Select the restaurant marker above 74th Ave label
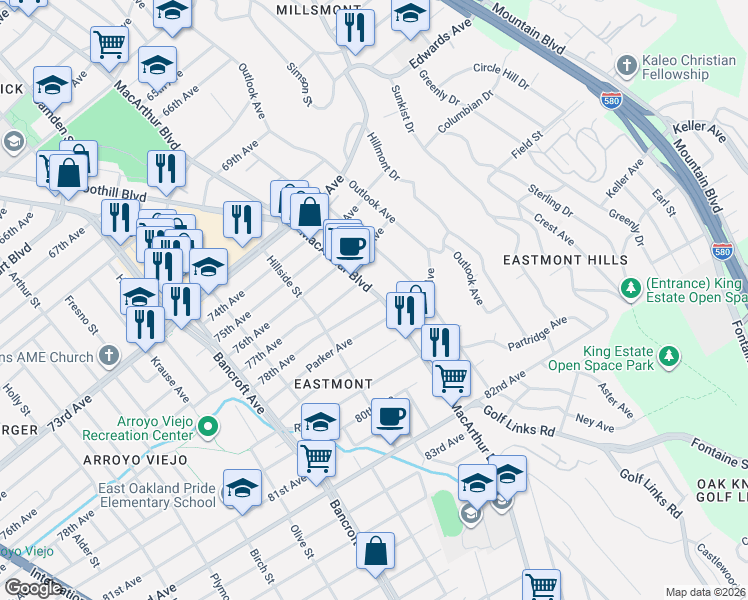The width and height of the screenshot is (748, 600). pos(181,302)
